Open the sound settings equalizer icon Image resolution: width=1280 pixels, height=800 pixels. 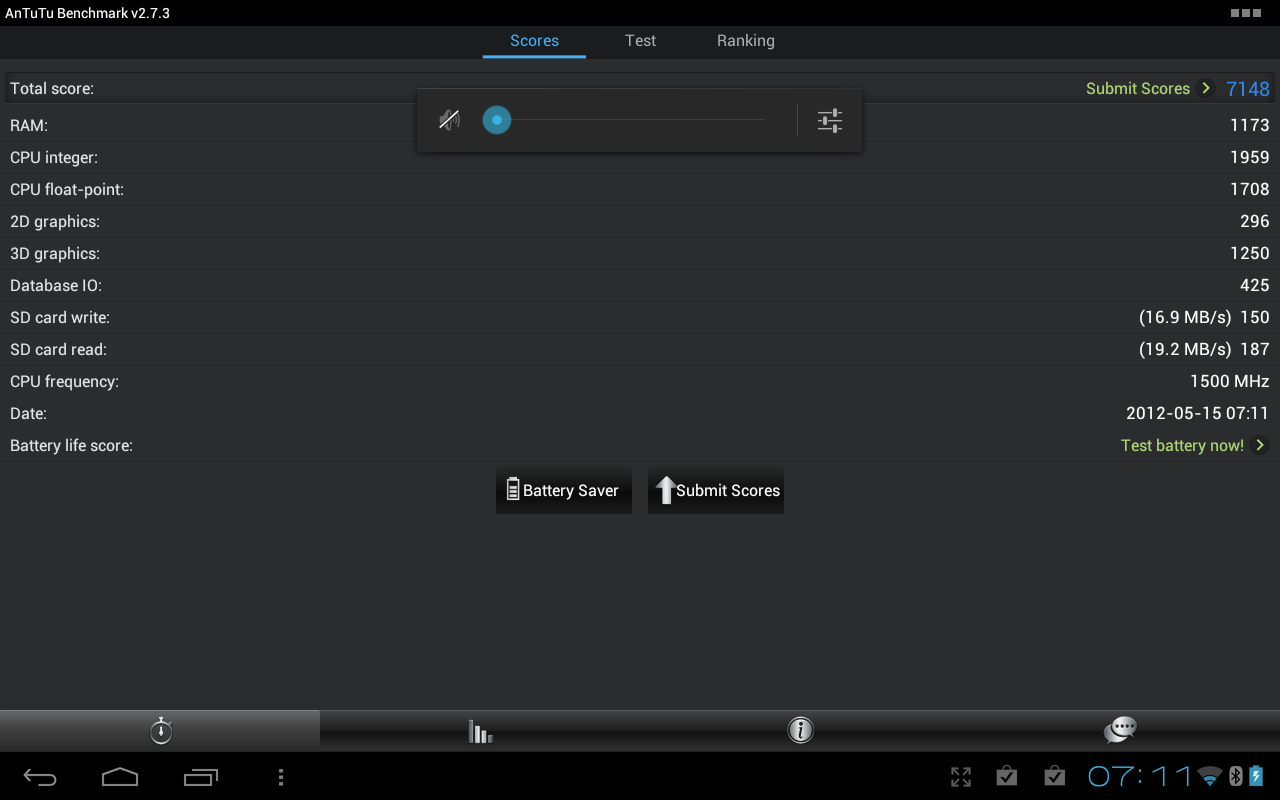[x=830, y=121]
